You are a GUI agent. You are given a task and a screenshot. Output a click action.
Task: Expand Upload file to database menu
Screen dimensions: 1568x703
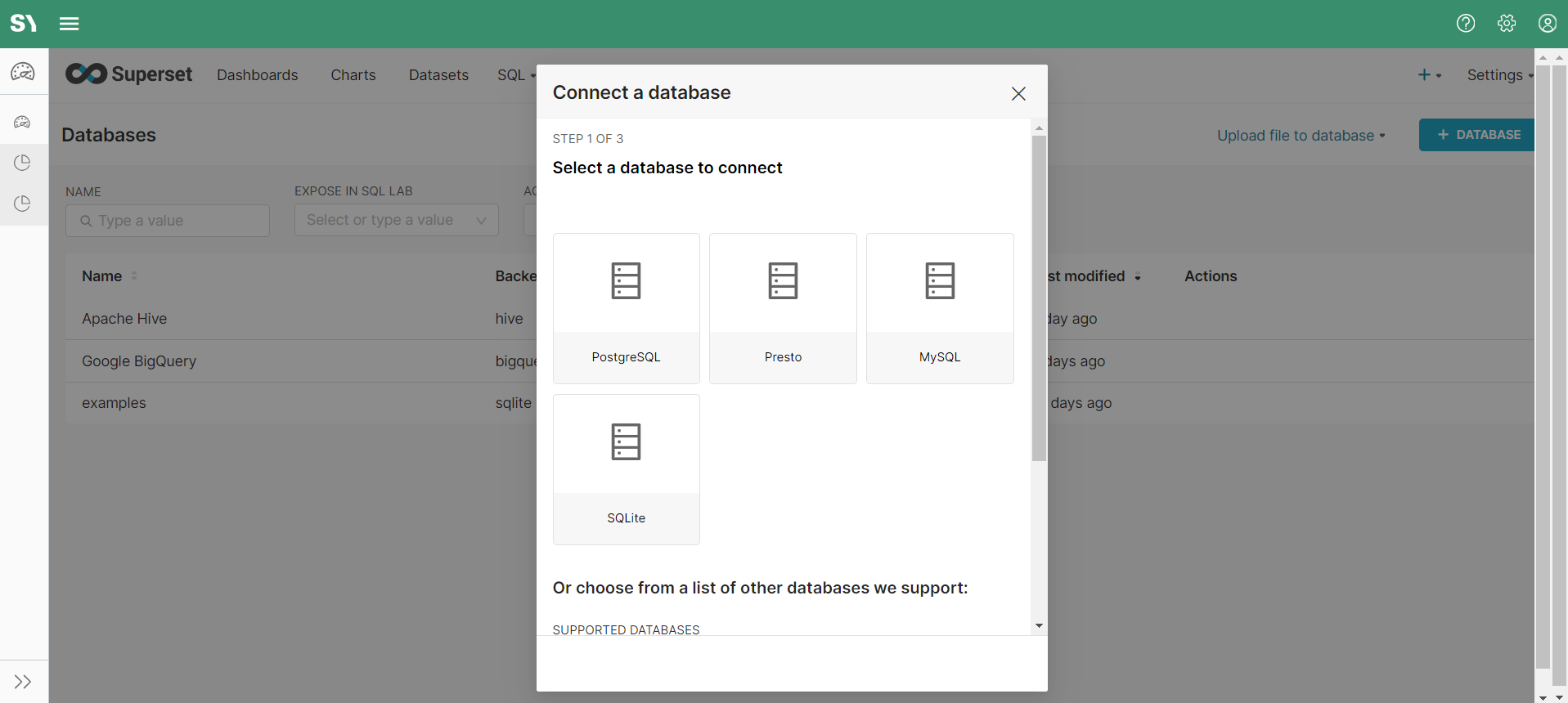pyautogui.click(x=1301, y=136)
